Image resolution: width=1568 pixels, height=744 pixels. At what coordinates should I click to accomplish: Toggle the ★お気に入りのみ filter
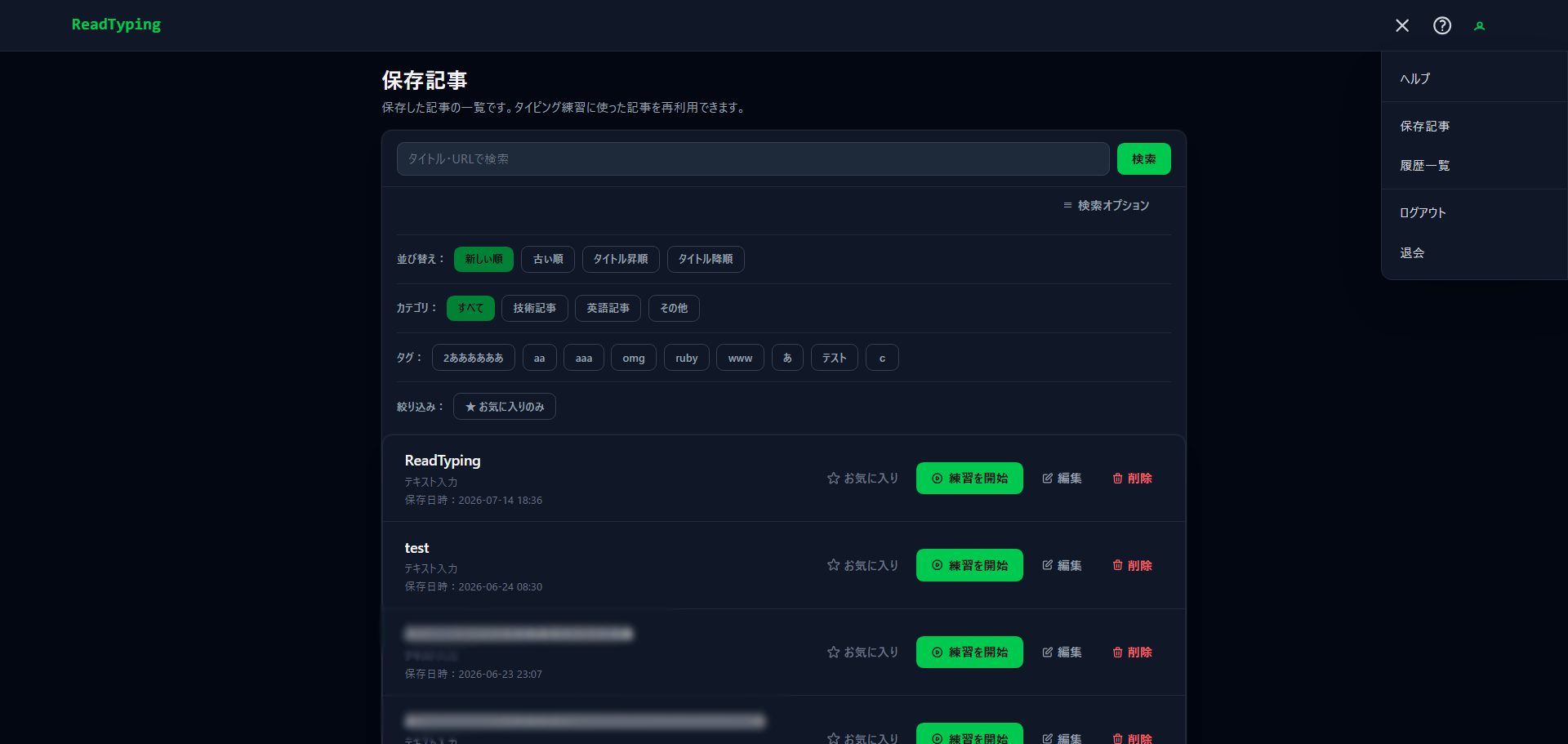(505, 407)
